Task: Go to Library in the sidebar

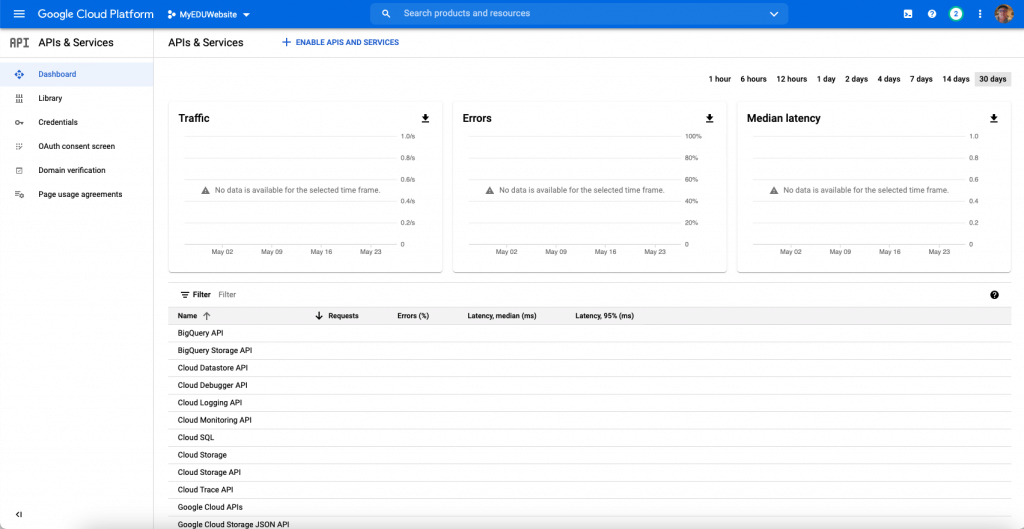Action: pos(50,98)
